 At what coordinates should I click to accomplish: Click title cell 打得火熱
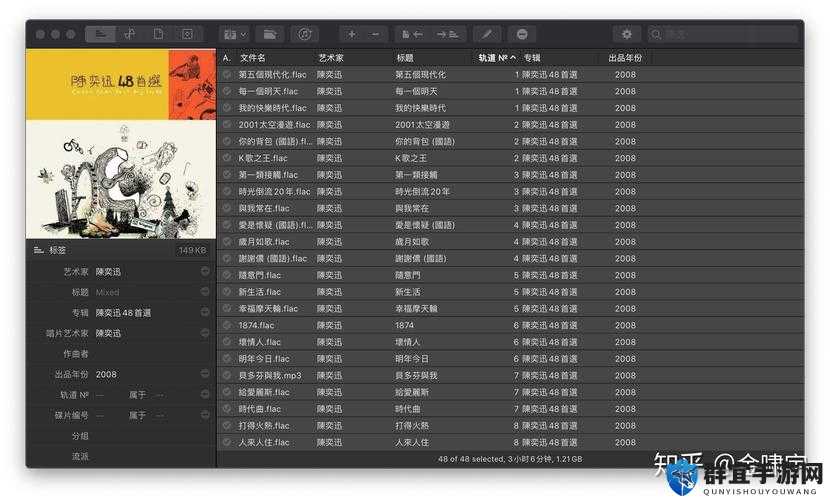click(412, 425)
